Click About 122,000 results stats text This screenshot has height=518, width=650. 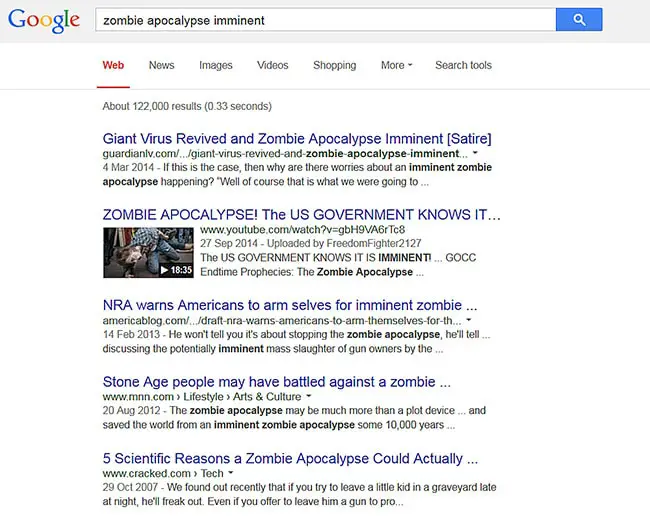[x=187, y=107]
